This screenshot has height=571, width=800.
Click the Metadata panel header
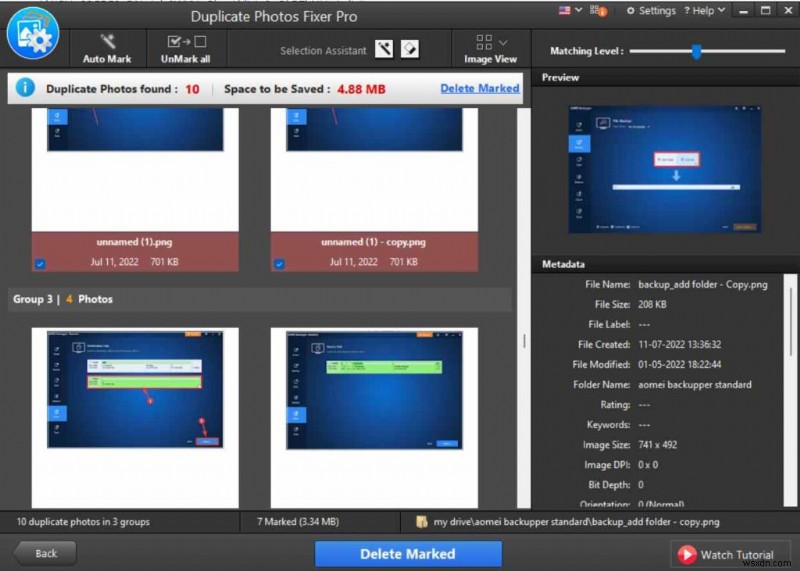point(665,264)
